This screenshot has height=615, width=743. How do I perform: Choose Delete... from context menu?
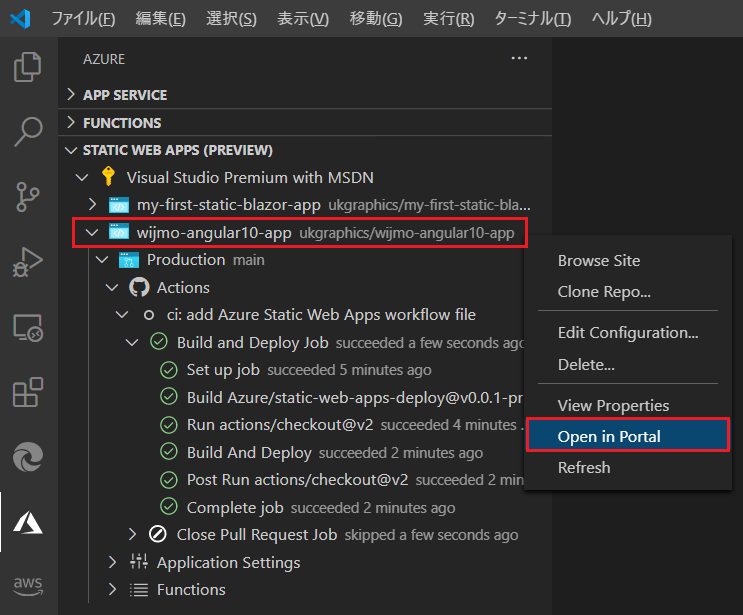coord(628,364)
